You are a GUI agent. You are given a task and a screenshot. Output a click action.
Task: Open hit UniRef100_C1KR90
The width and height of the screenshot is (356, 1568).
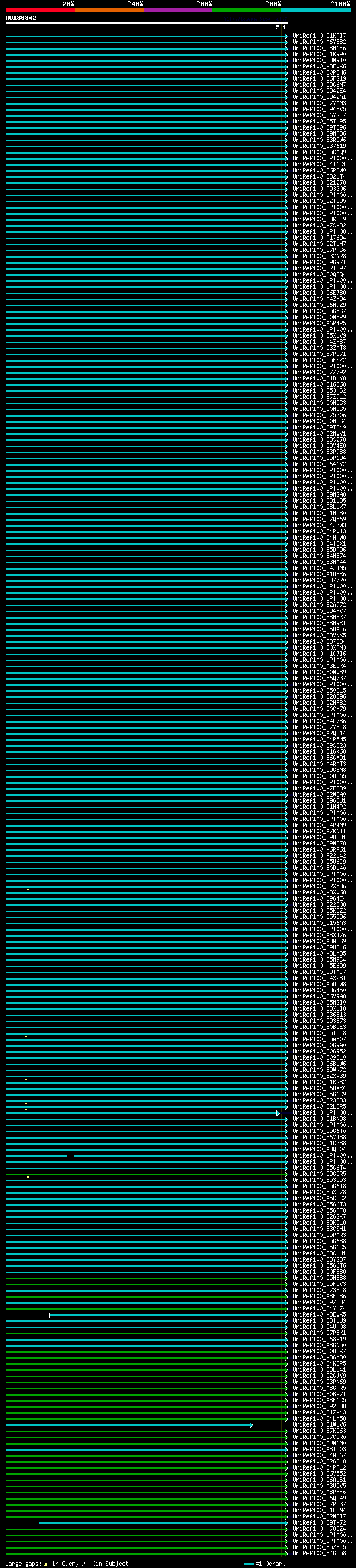point(319,54)
